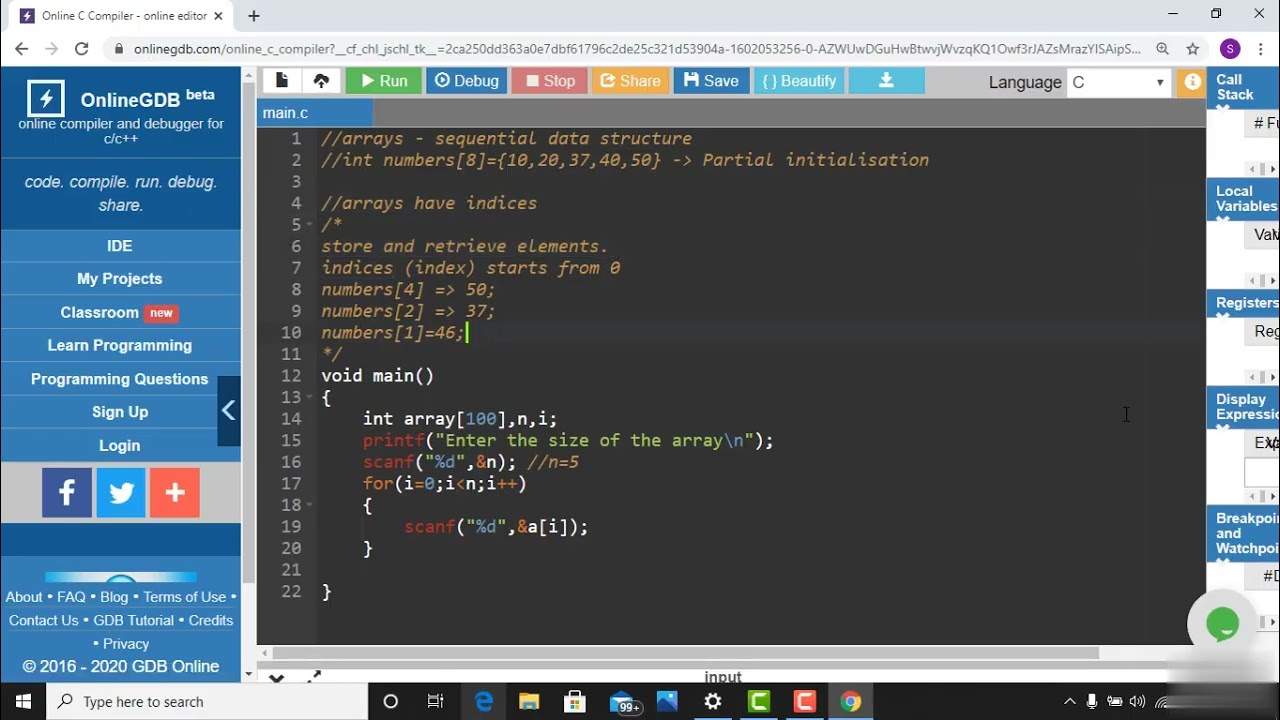Fold the for loop block at line 18

click(311, 505)
